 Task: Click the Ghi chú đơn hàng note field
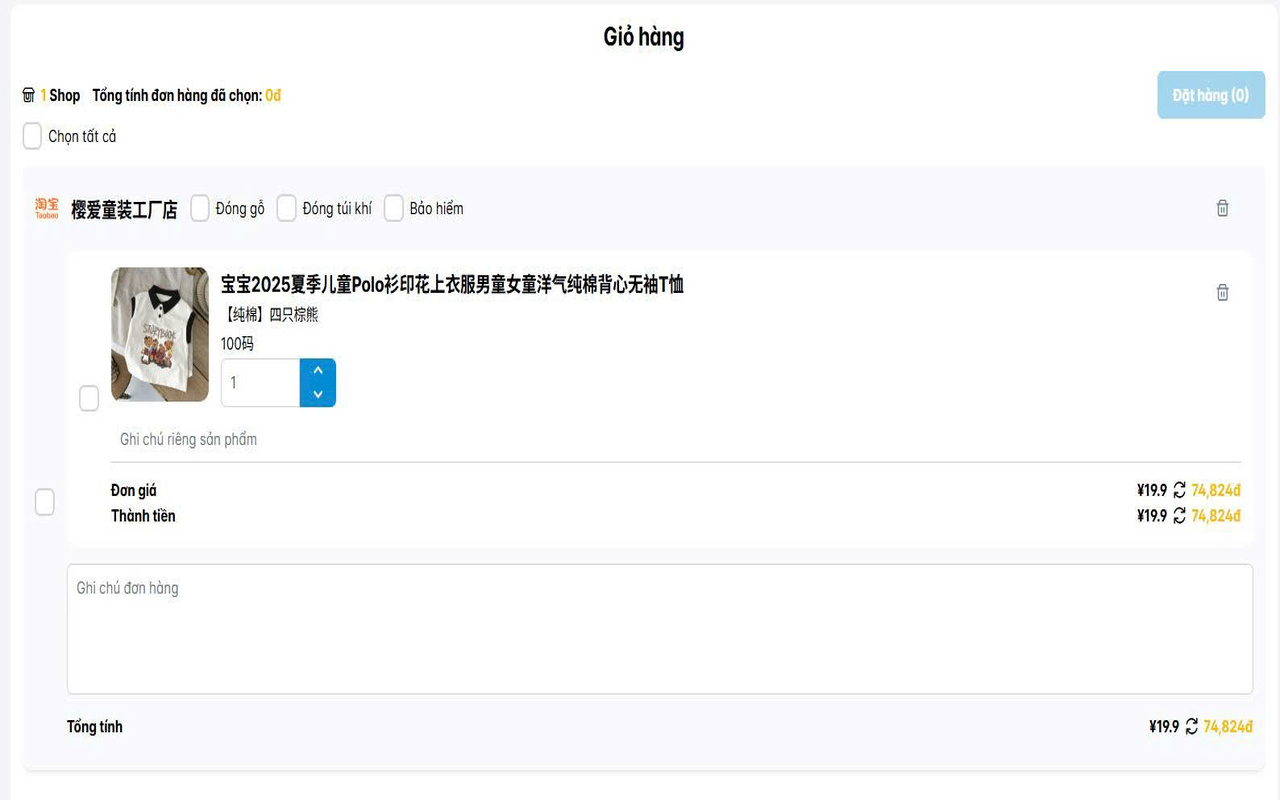coord(660,628)
